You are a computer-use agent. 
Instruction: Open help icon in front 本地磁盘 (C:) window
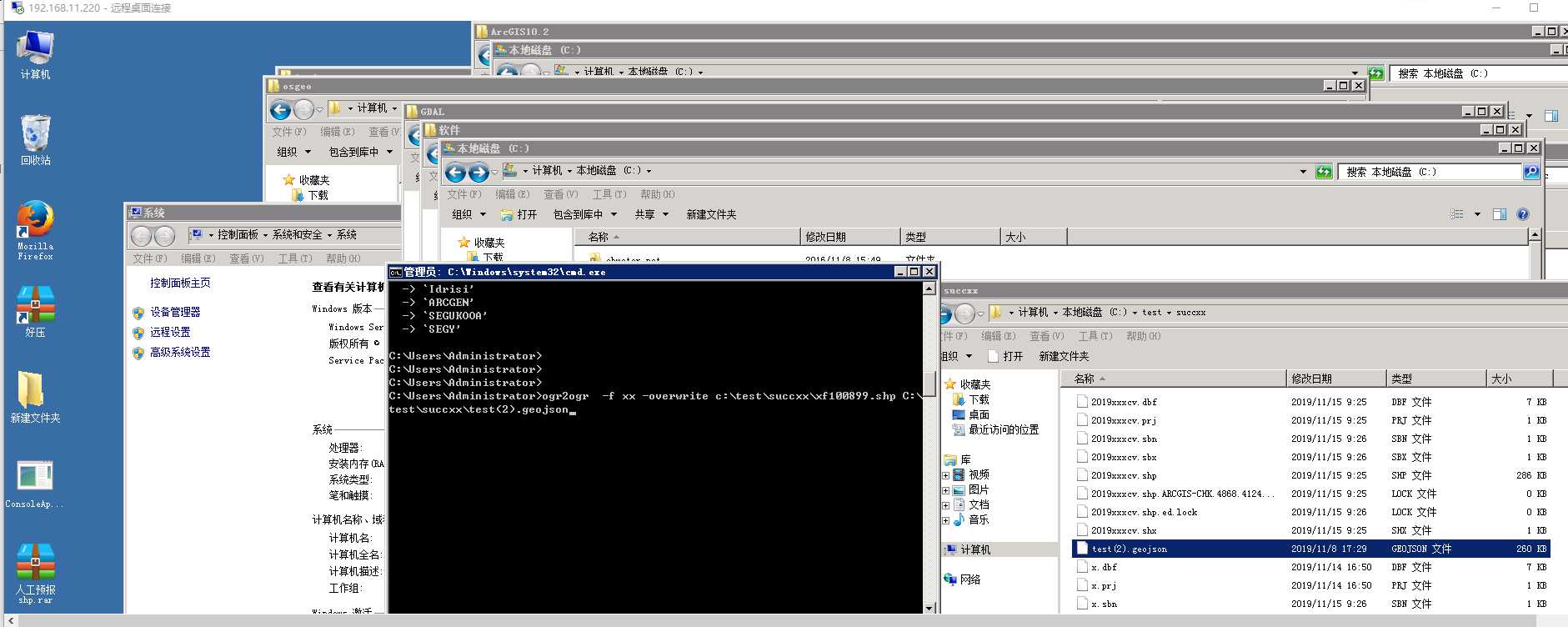[x=1523, y=214]
